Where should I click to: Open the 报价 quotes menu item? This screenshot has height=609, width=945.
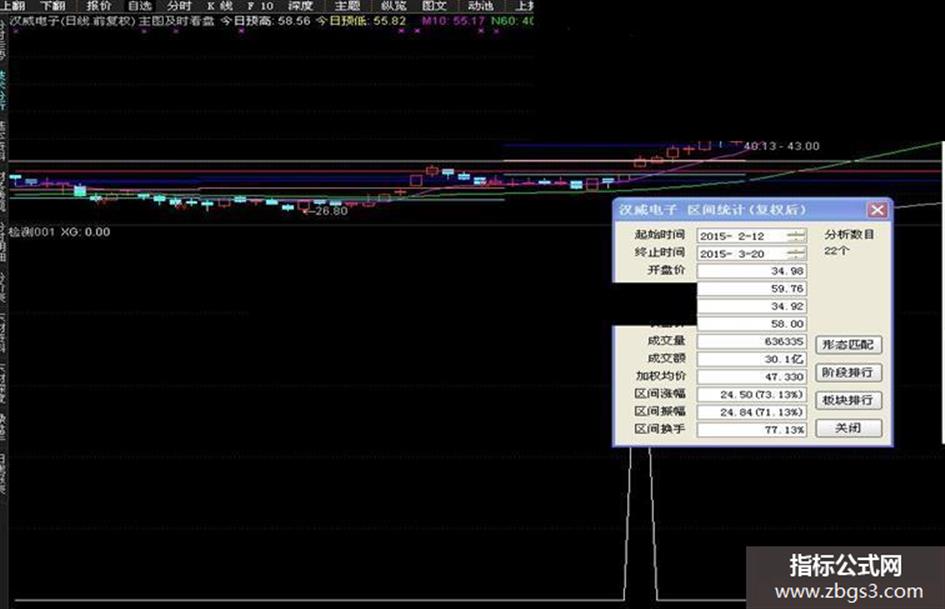[98, 5]
